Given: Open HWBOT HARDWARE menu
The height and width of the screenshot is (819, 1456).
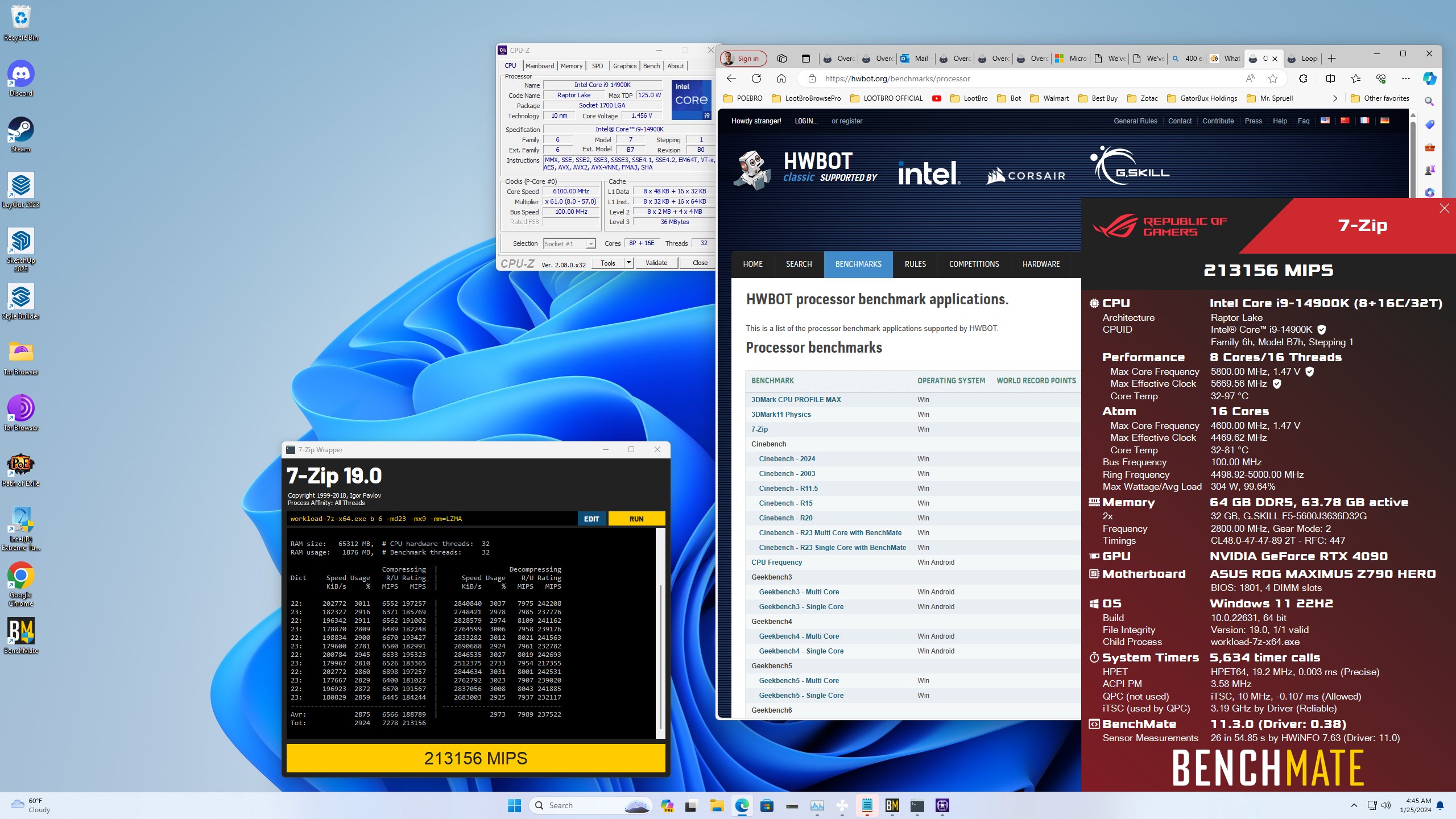Looking at the screenshot, I should (x=1041, y=264).
